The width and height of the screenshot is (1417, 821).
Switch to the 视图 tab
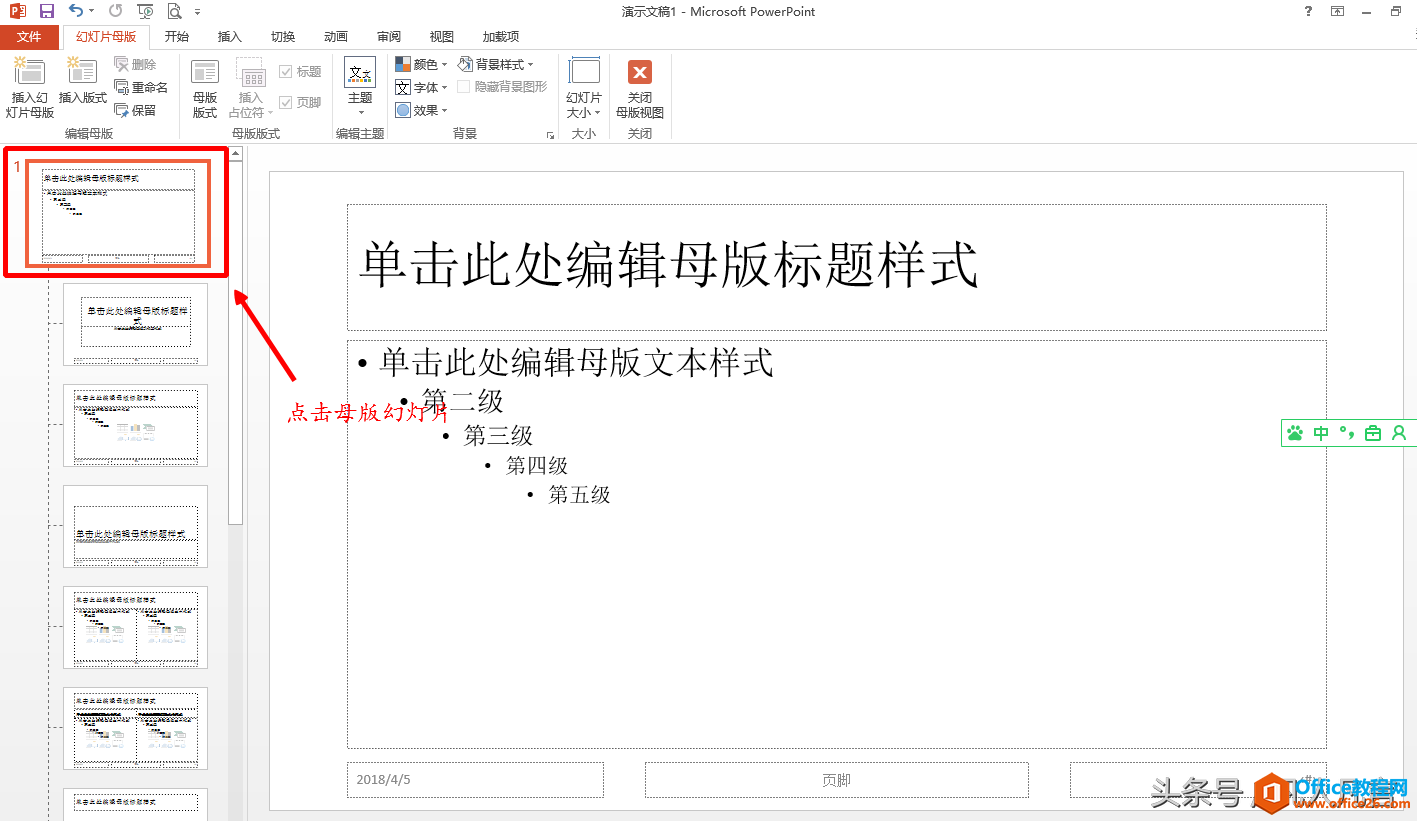pos(440,36)
